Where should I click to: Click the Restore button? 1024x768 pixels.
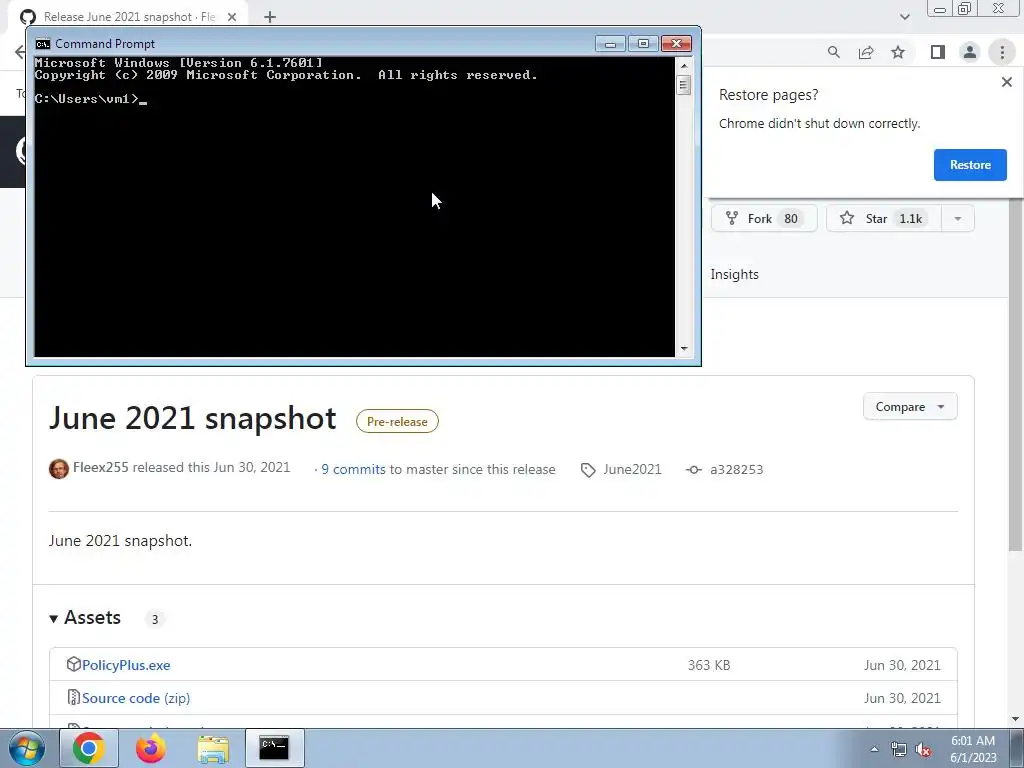click(x=970, y=165)
